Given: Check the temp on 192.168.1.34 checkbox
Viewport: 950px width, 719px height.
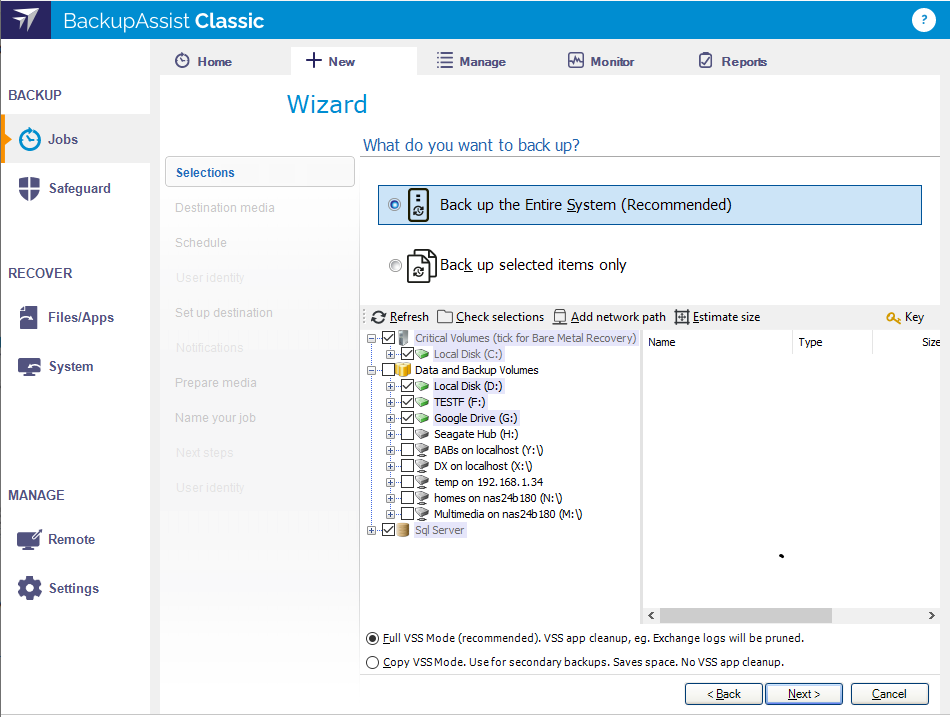Looking at the screenshot, I should 407,482.
